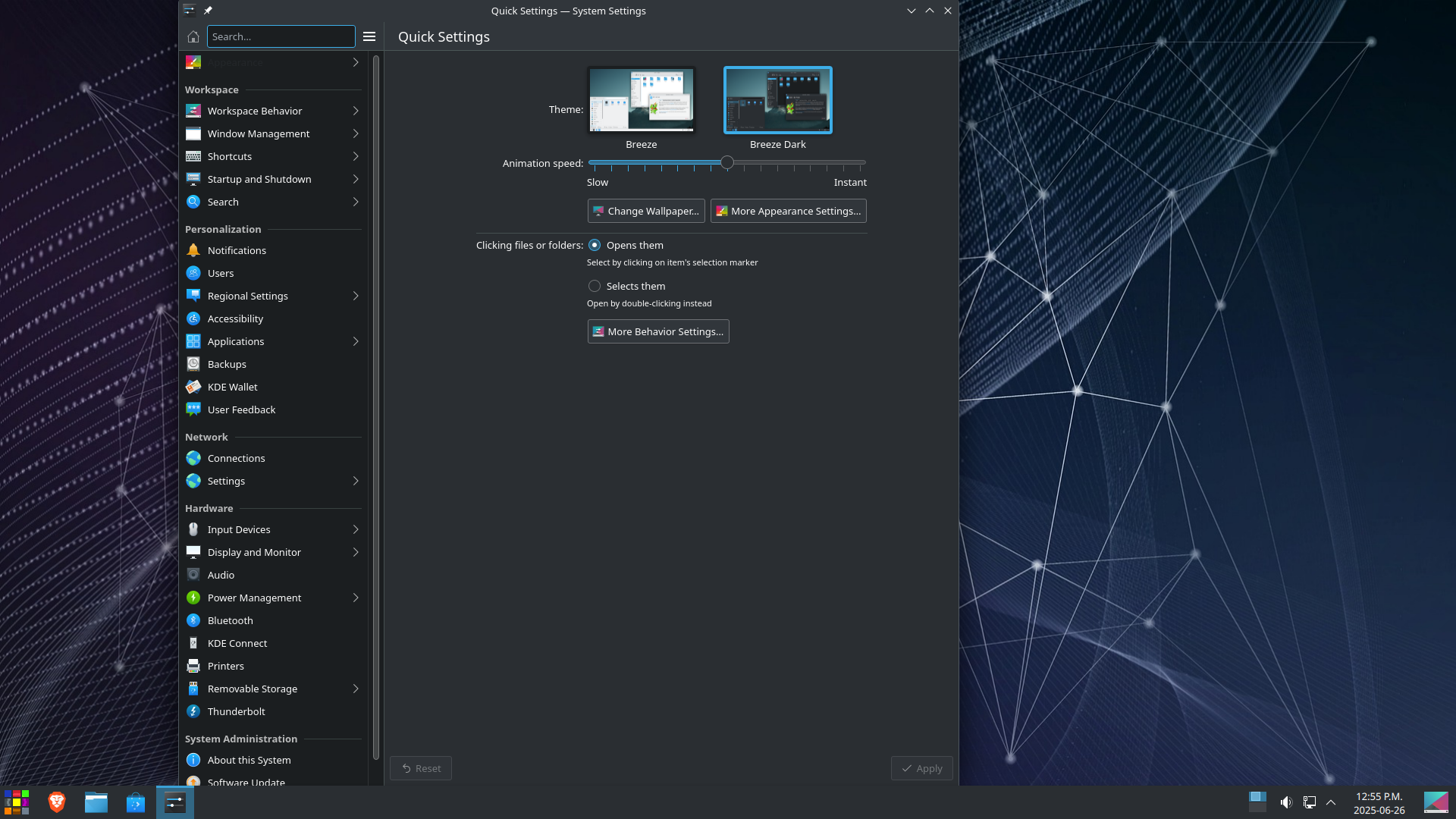The image size is (1456, 819).
Task: Open the User Feedback icon
Action: pos(193,409)
